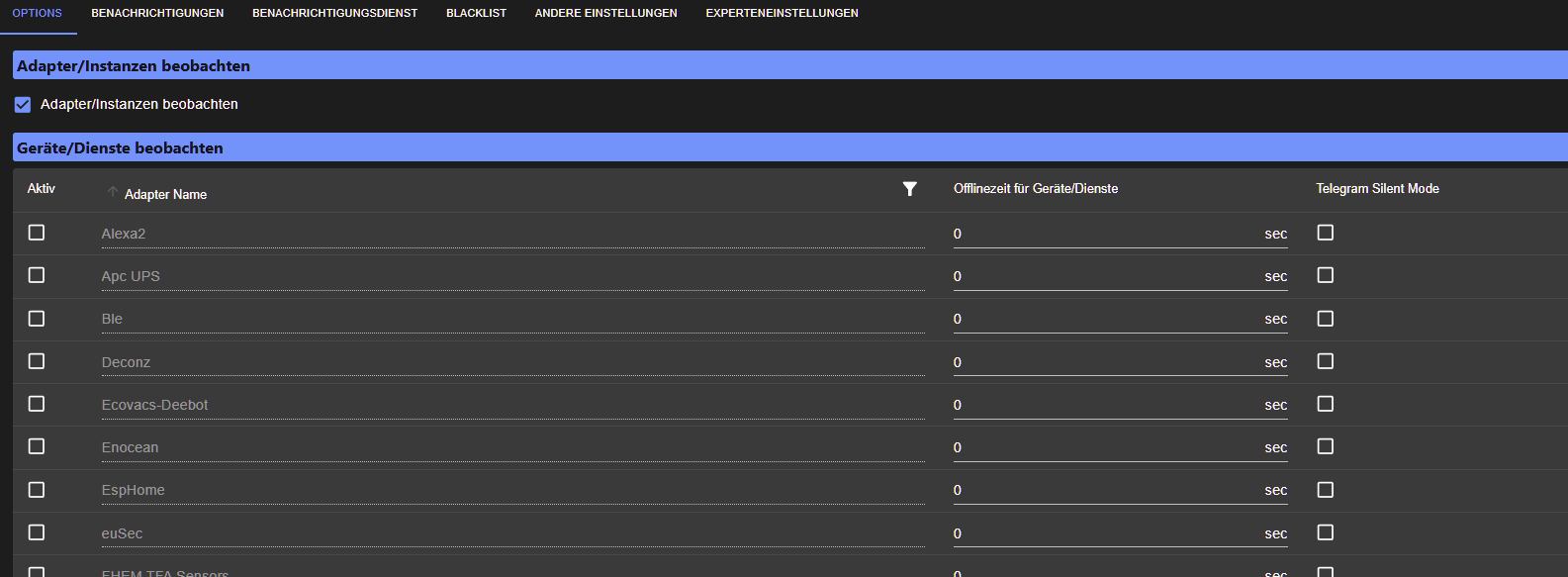This screenshot has height=577, width=1568.
Task: Enable the Aktiv checkbox for Ecovacs-Deebot
Action: pos(37,404)
